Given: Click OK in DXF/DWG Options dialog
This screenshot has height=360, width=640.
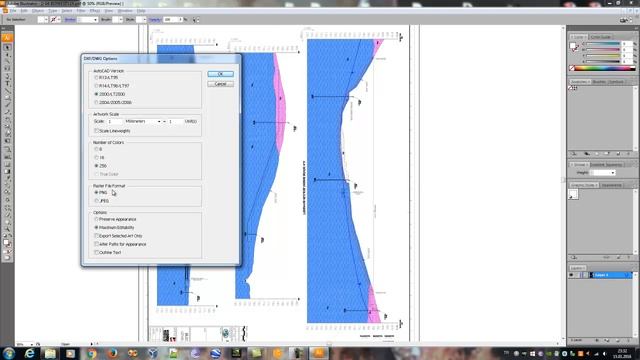Looking at the screenshot, I should pyautogui.click(x=220, y=74).
